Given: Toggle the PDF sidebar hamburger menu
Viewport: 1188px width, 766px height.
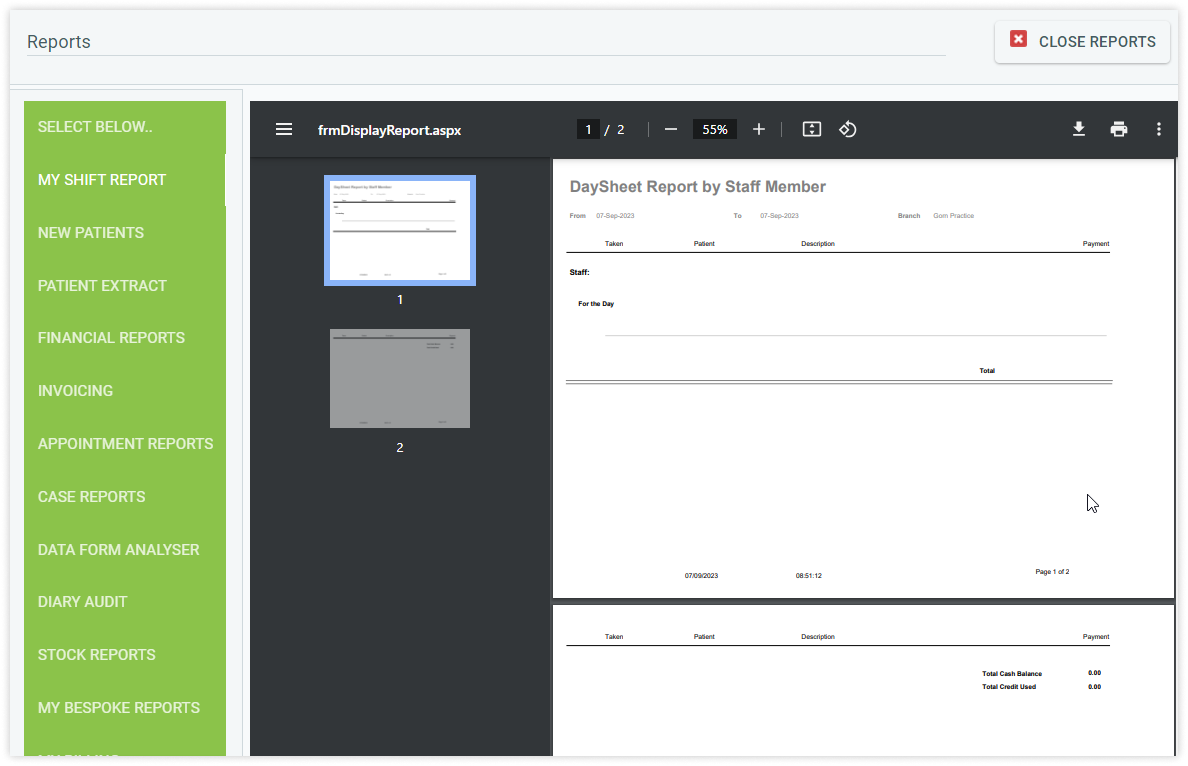Looking at the screenshot, I should tap(283, 130).
